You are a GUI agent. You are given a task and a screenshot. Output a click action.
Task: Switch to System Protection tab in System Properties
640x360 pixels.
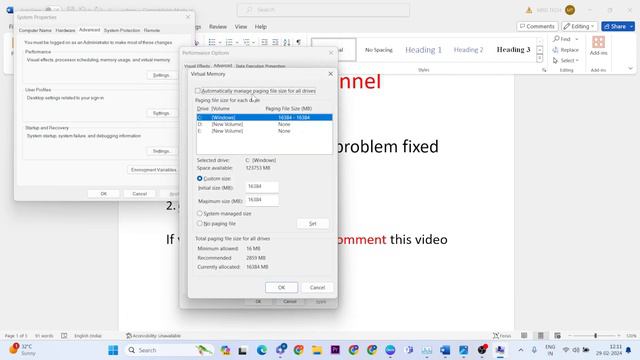122,30
